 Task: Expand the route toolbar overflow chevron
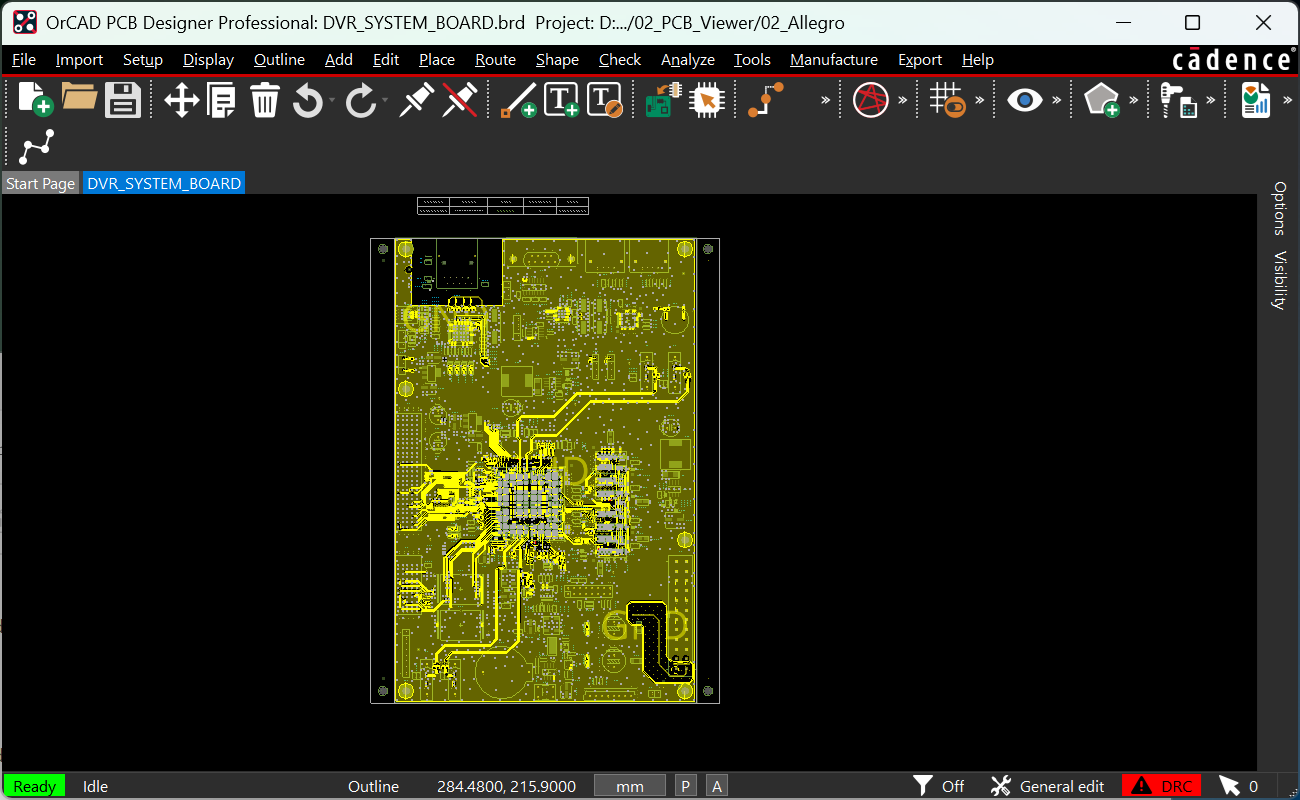[826, 100]
